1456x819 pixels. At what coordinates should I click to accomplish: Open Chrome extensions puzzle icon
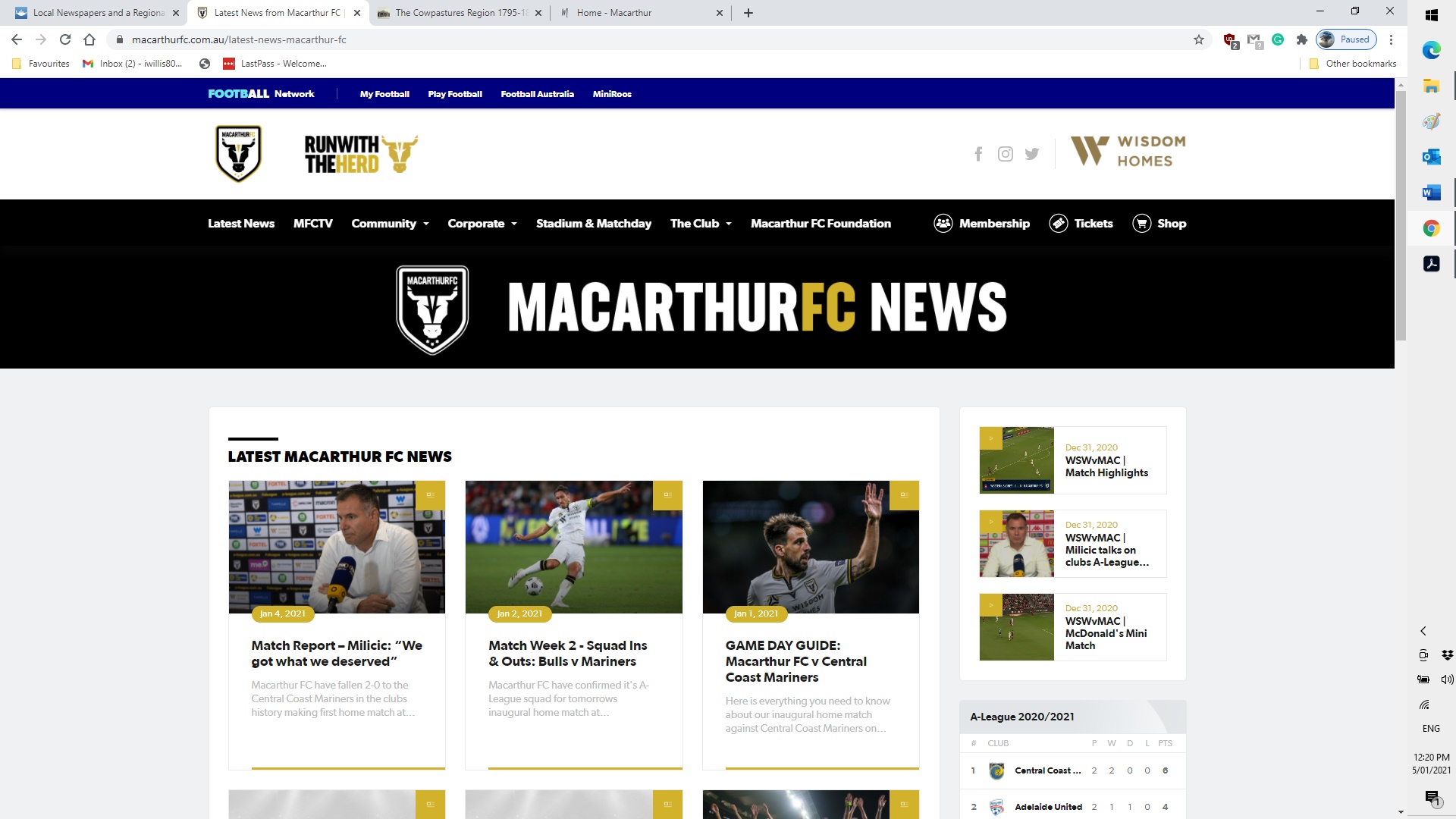click(1301, 39)
